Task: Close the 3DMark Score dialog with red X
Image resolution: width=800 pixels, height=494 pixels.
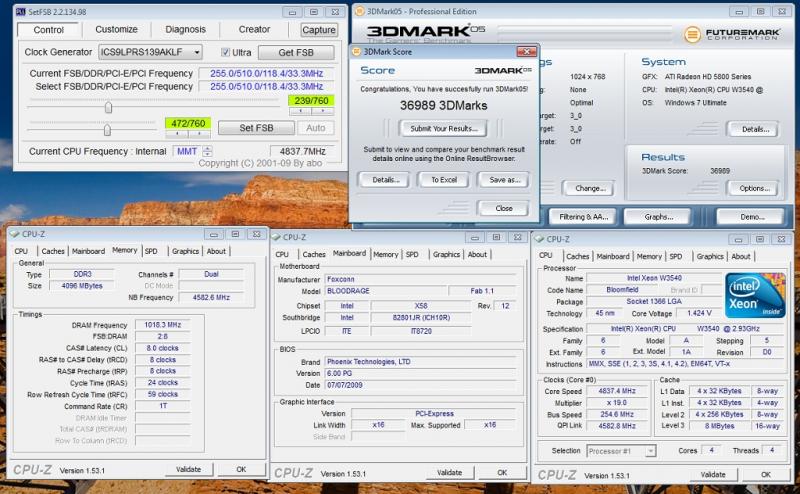Action: [x=527, y=52]
